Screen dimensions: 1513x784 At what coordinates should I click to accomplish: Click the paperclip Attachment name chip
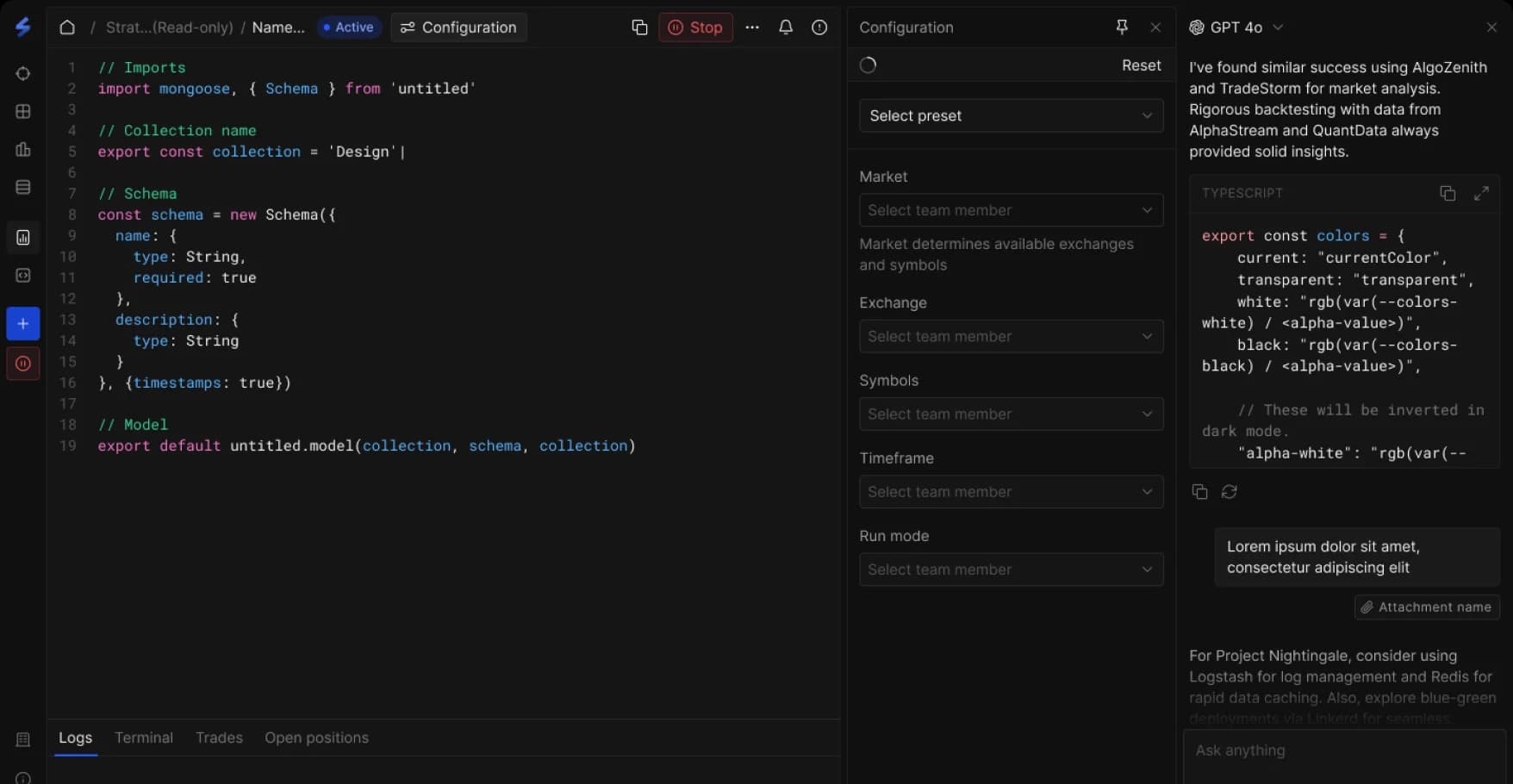point(1427,607)
